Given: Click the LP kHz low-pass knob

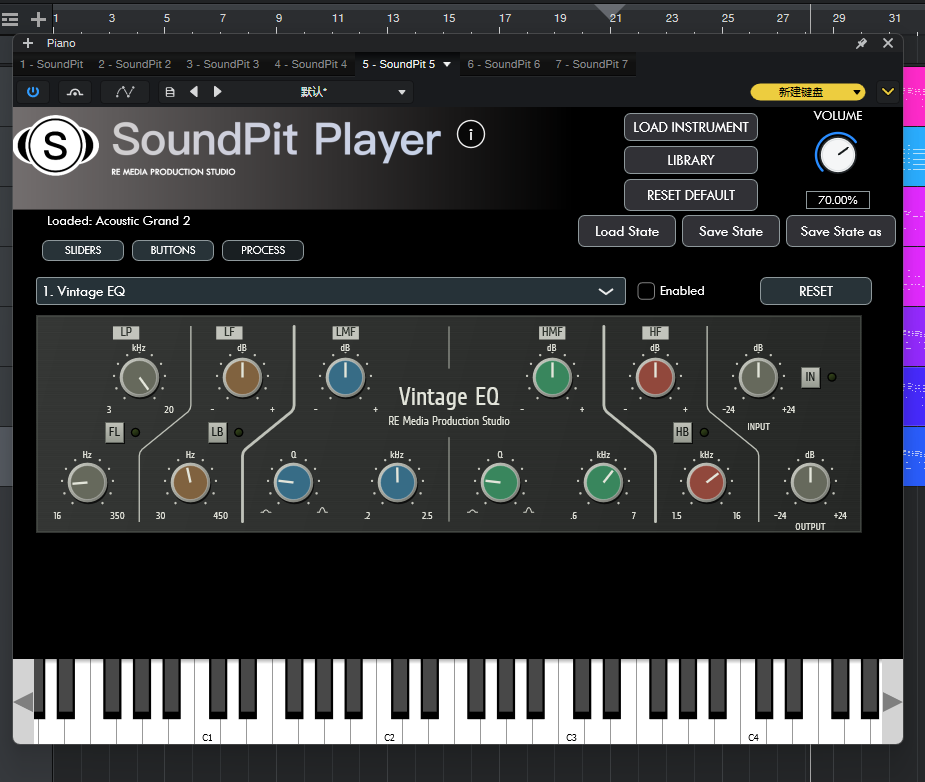Looking at the screenshot, I should point(139,378).
